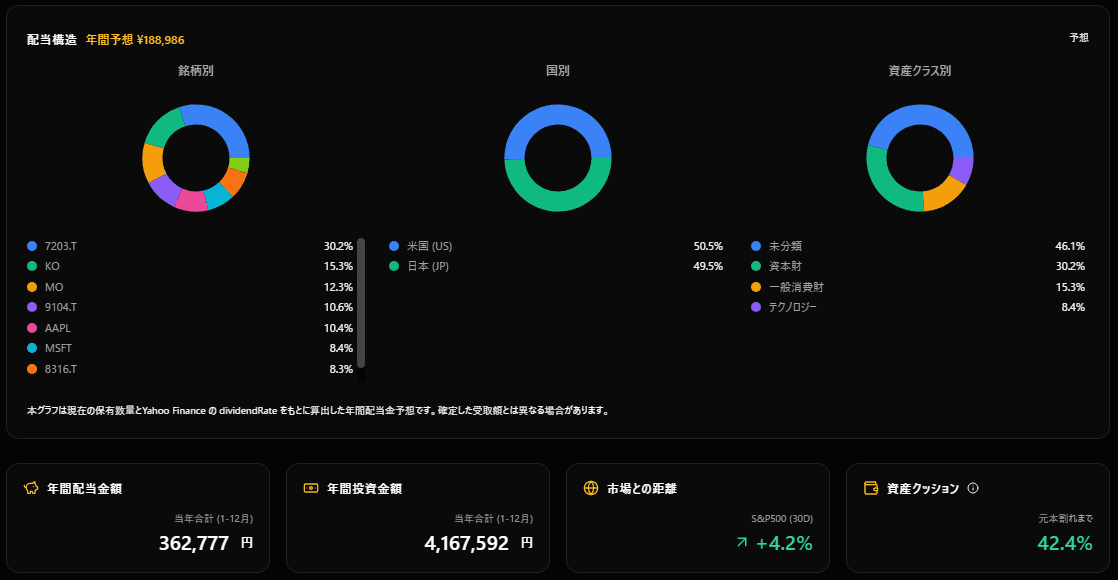Click the orange dot beside MO

31,286
